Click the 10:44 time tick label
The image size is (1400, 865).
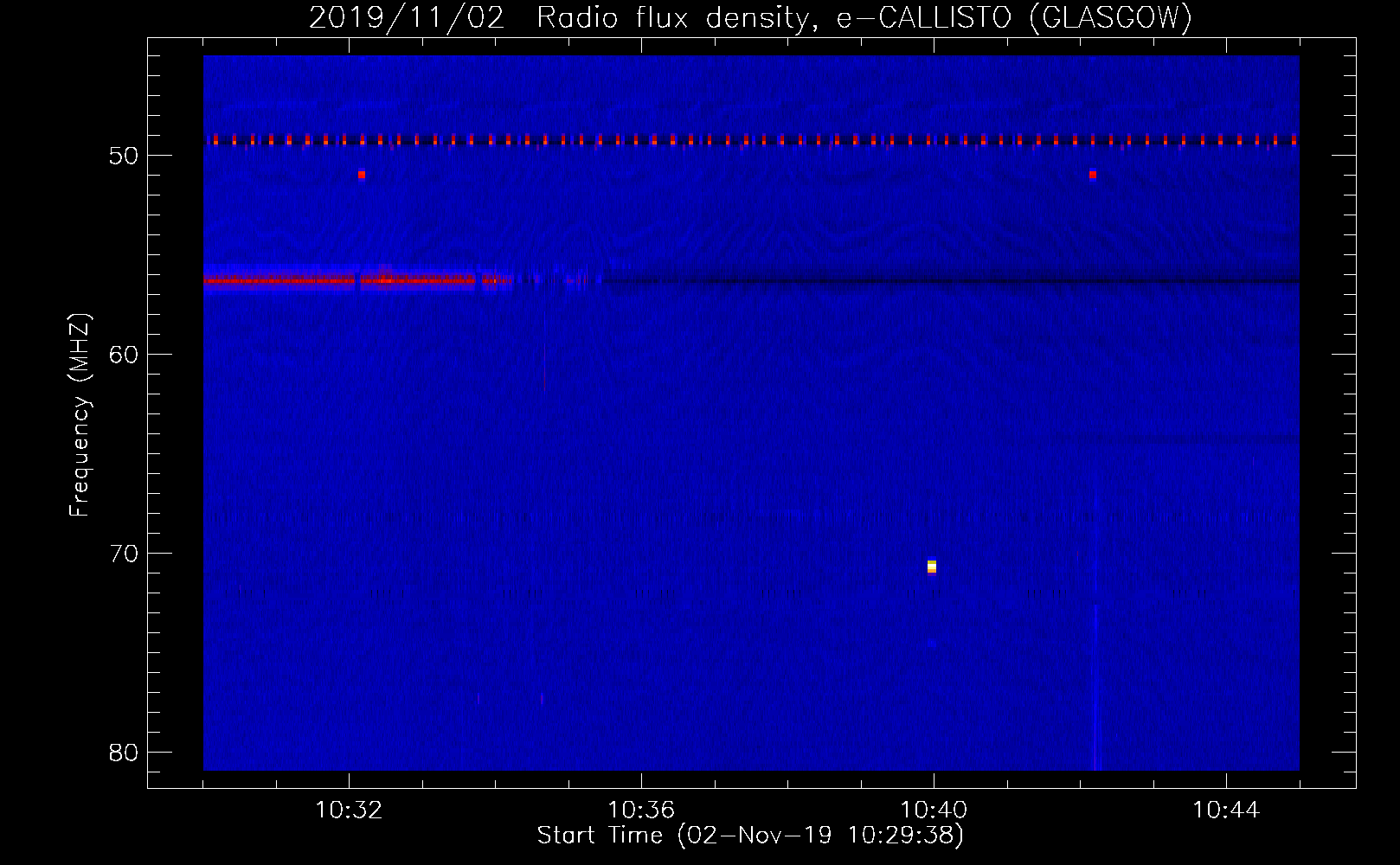[x=1226, y=811]
